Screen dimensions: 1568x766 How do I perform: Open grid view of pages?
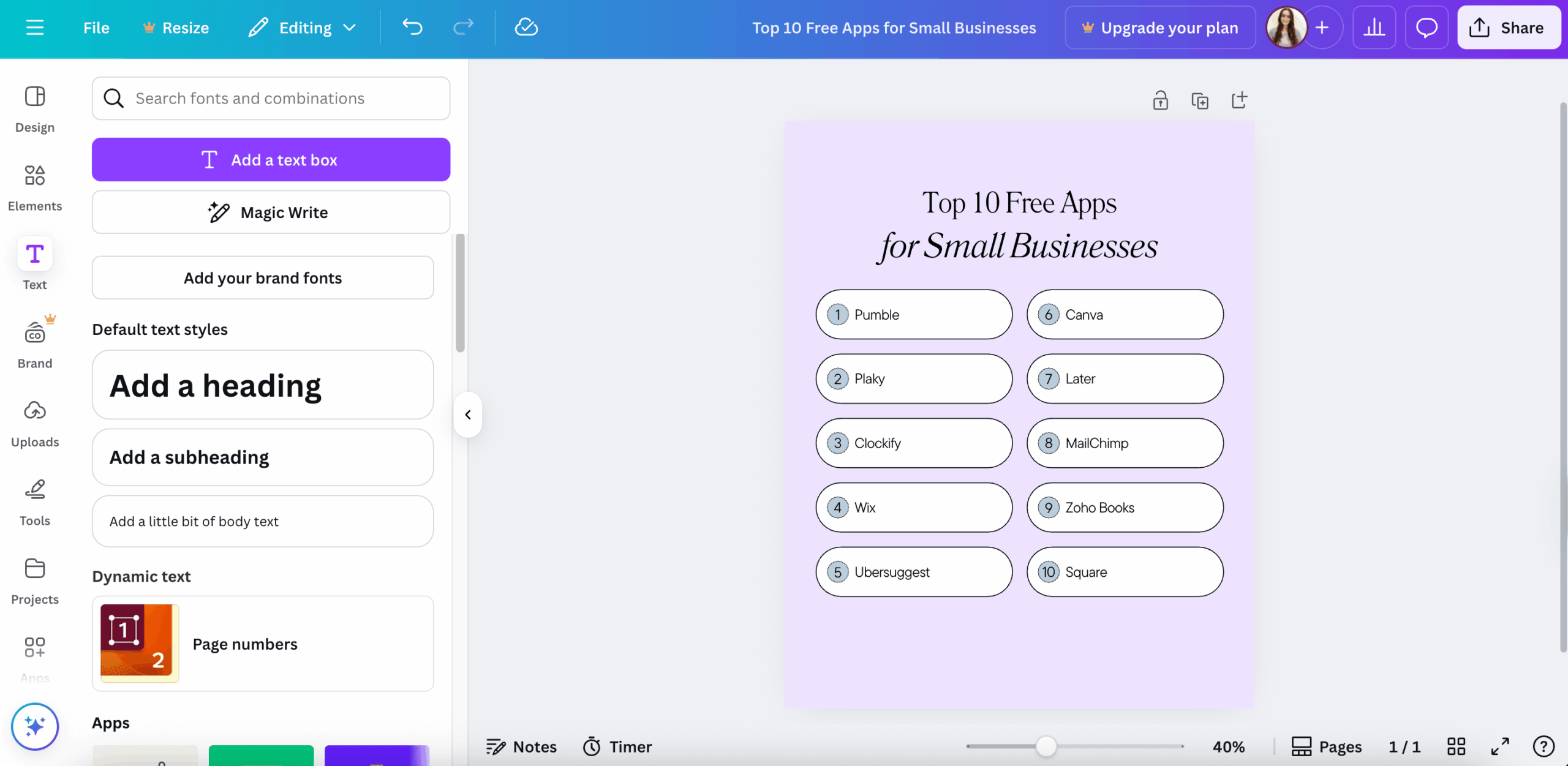pyautogui.click(x=1456, y=746)
